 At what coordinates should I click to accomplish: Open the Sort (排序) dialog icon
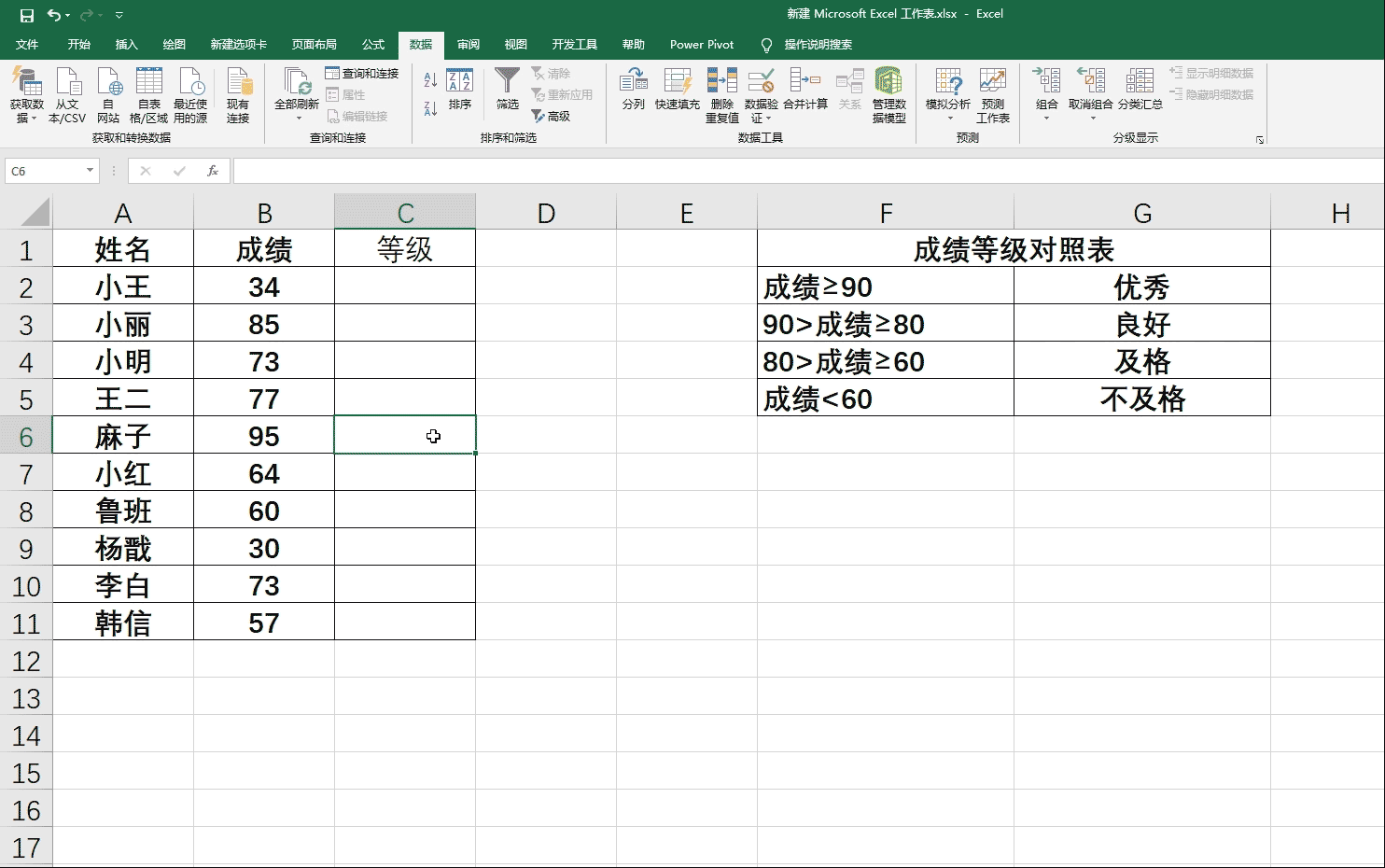459,82
